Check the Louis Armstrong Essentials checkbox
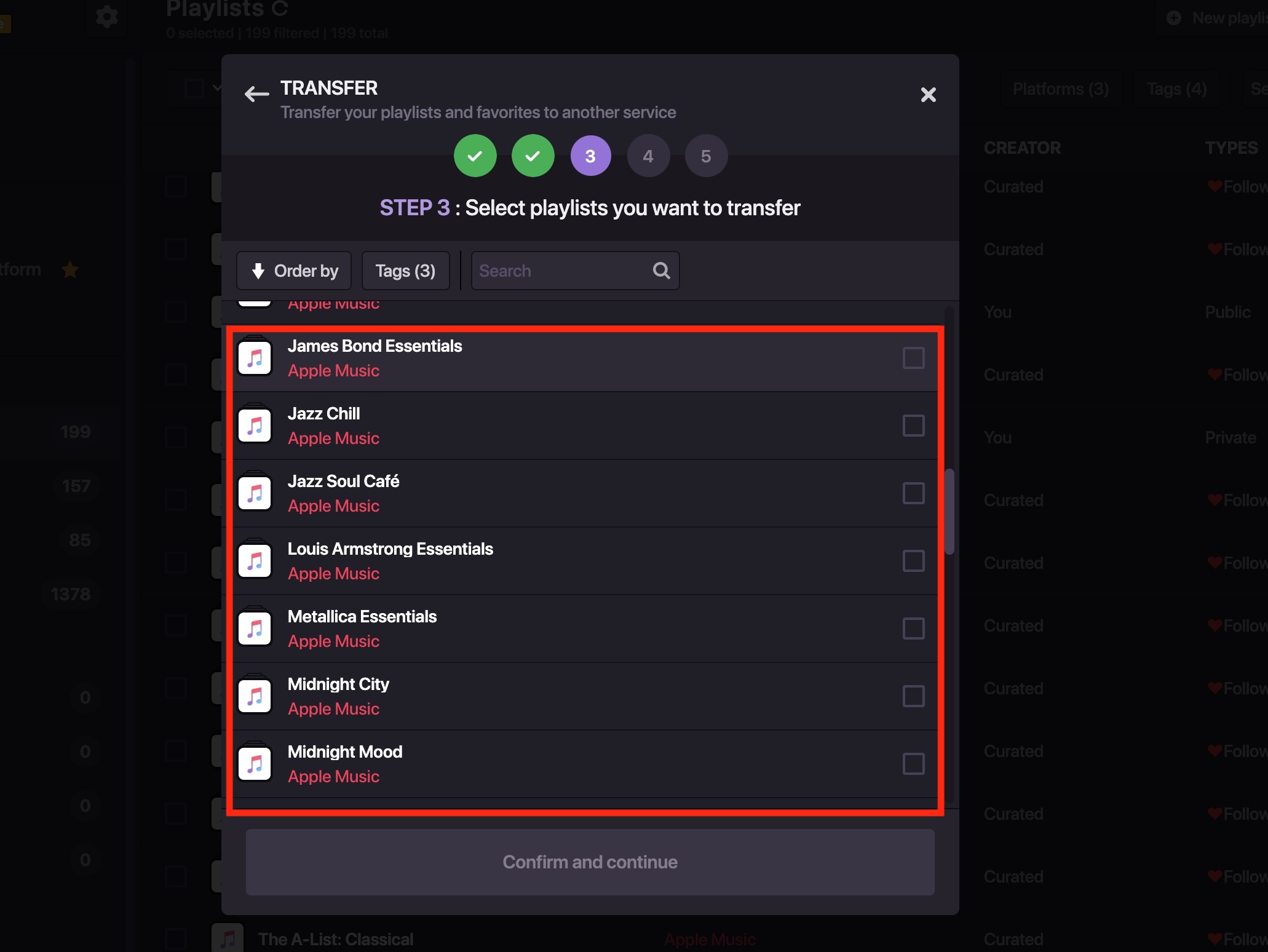Screen dimensions: 1268x952 point(913,561)
